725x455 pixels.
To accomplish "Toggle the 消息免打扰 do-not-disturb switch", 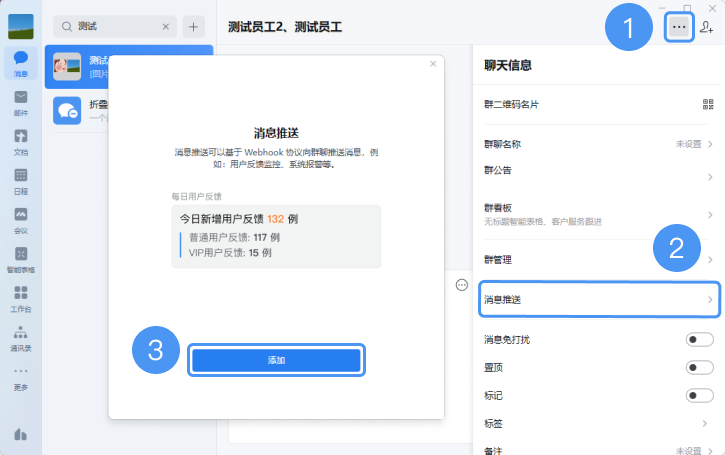I will click(699, 340).
